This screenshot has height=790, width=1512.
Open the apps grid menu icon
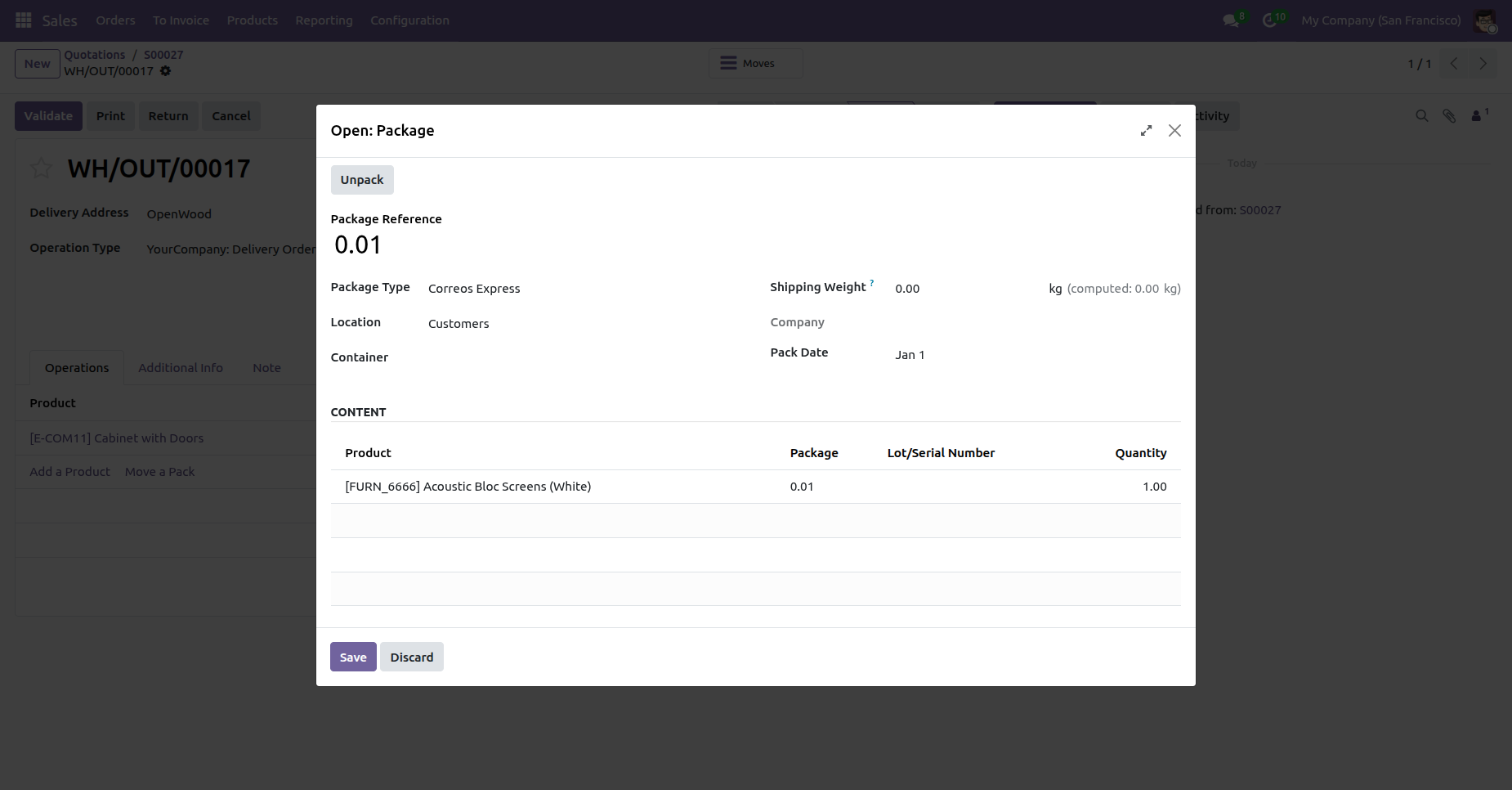coord(24,20)
